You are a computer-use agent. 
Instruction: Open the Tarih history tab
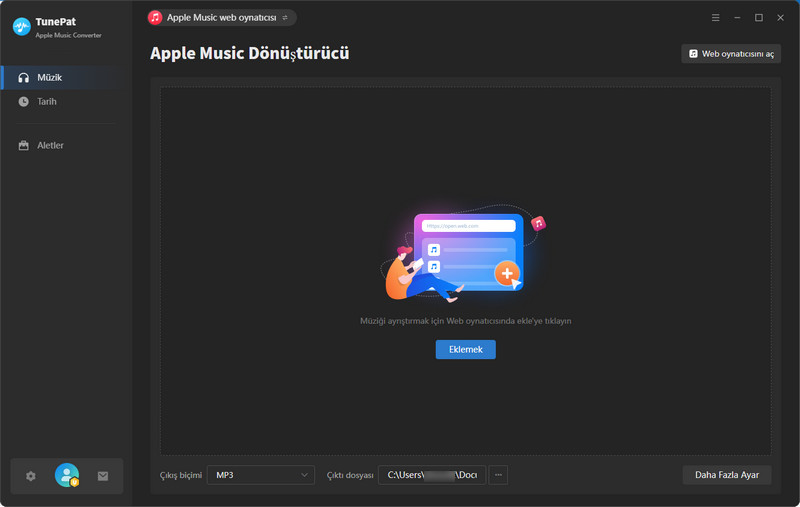pos(47,102)
